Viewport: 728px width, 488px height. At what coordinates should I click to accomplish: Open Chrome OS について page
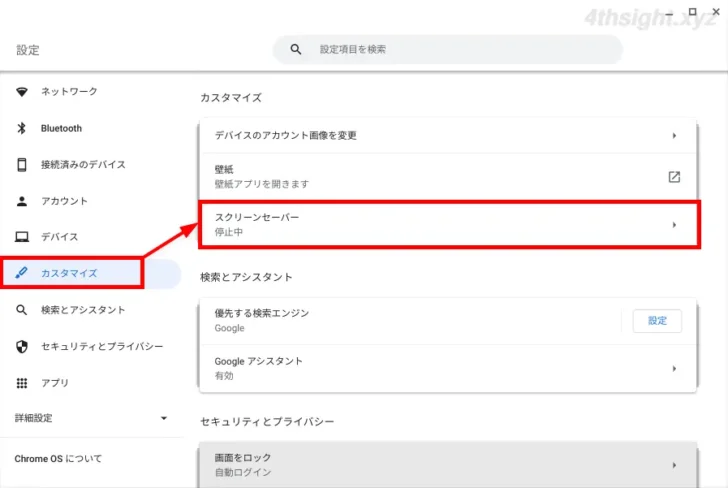58,459
